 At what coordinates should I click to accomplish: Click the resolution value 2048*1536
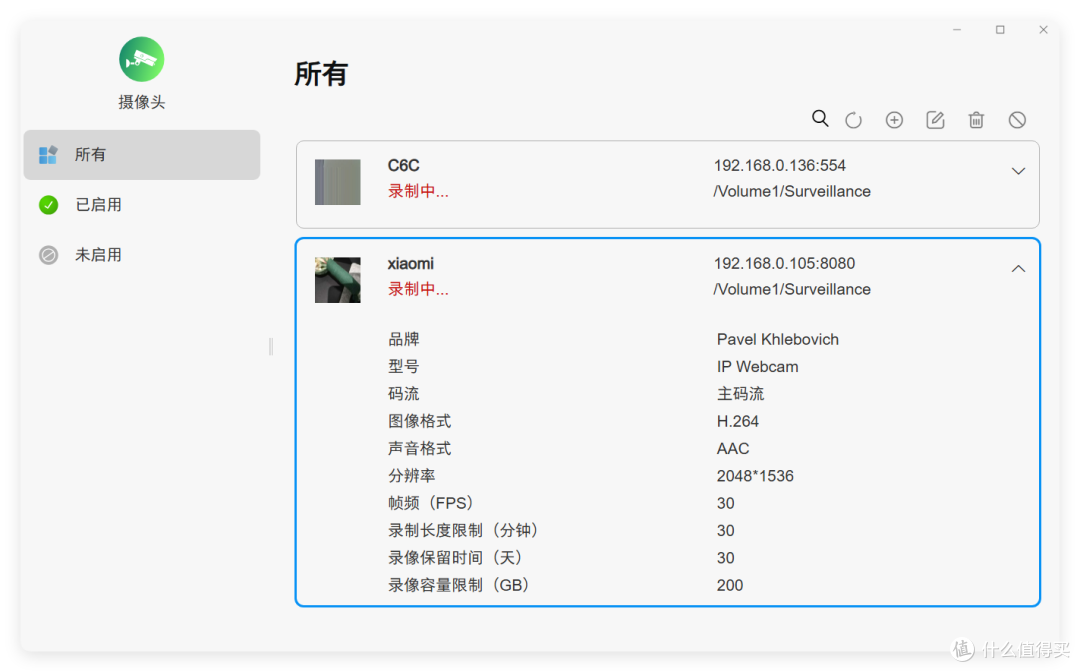click(x=755, y=476)
